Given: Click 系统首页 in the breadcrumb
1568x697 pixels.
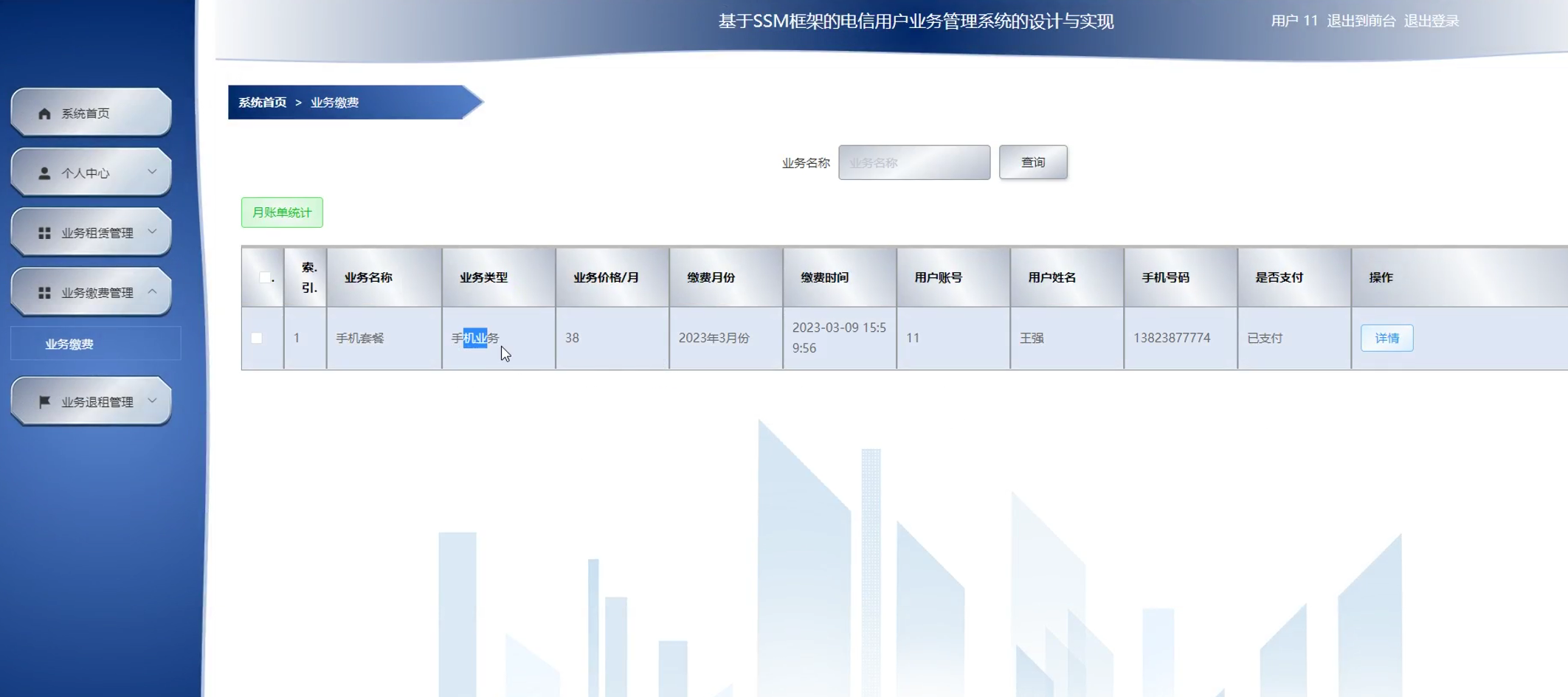Looking at the screenshot, I should click(262, 103).
